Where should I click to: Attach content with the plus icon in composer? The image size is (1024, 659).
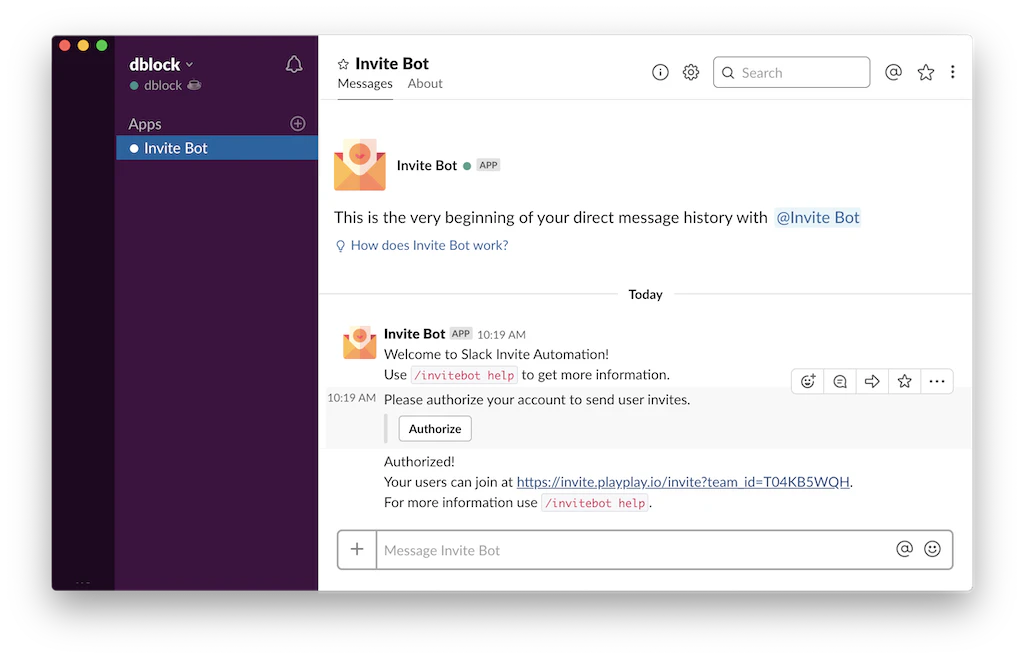click(357, 549)
